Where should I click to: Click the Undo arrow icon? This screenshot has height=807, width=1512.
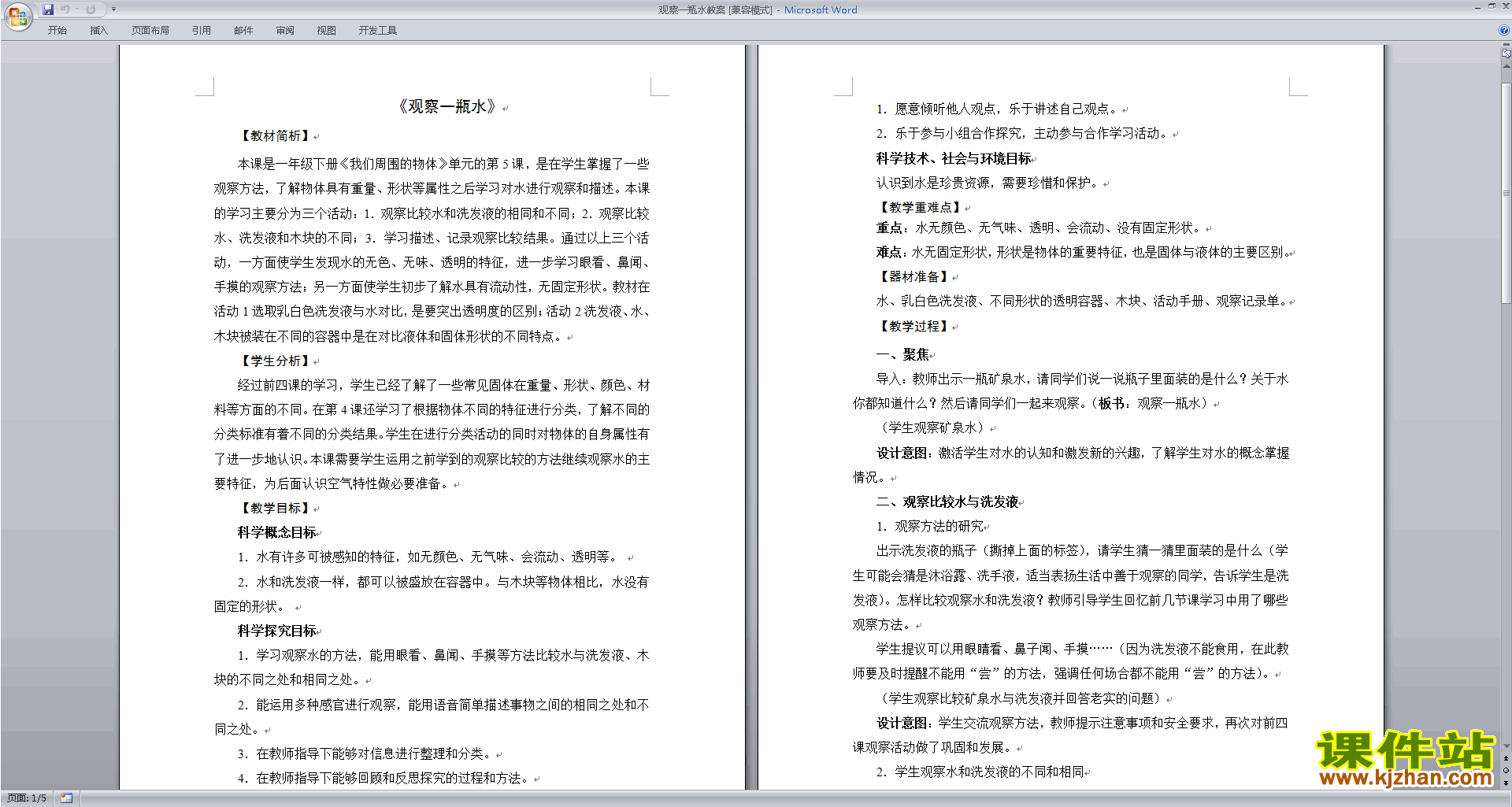[65, 9]
